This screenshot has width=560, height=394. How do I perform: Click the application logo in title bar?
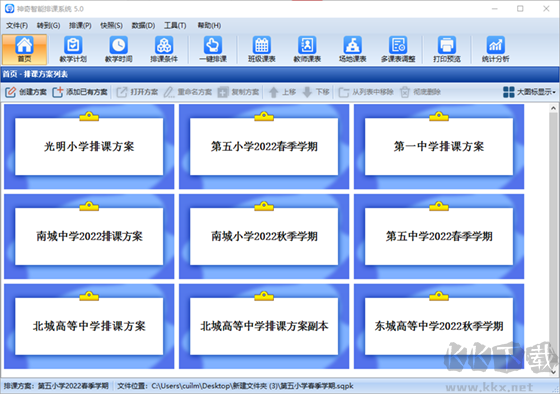pos(9,9)
